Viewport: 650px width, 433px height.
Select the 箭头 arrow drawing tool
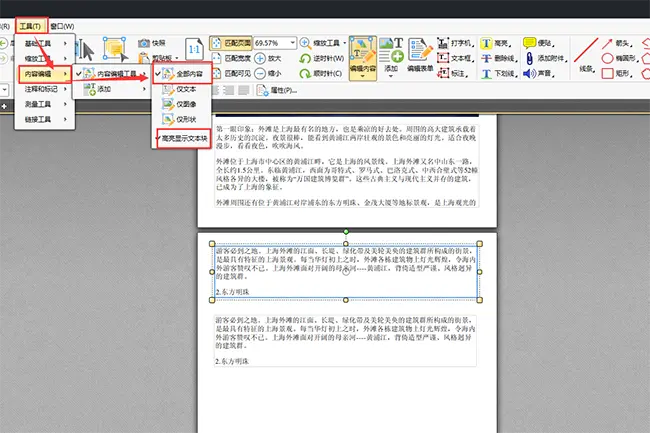(x=617, y=43)
